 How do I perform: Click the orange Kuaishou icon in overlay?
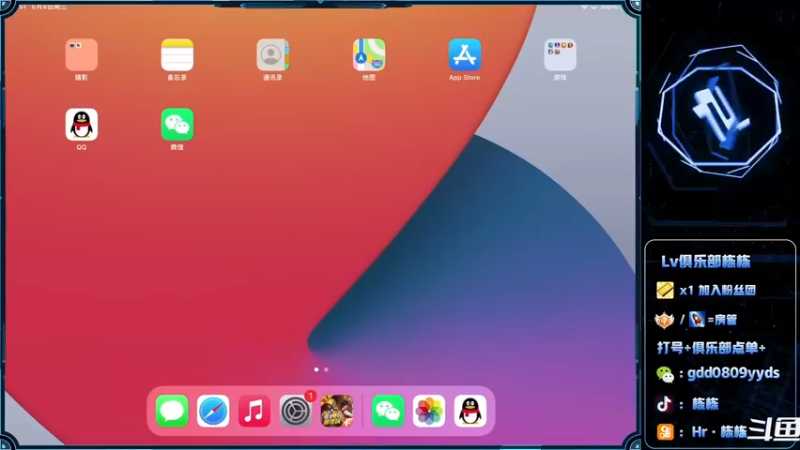point(665,432)
